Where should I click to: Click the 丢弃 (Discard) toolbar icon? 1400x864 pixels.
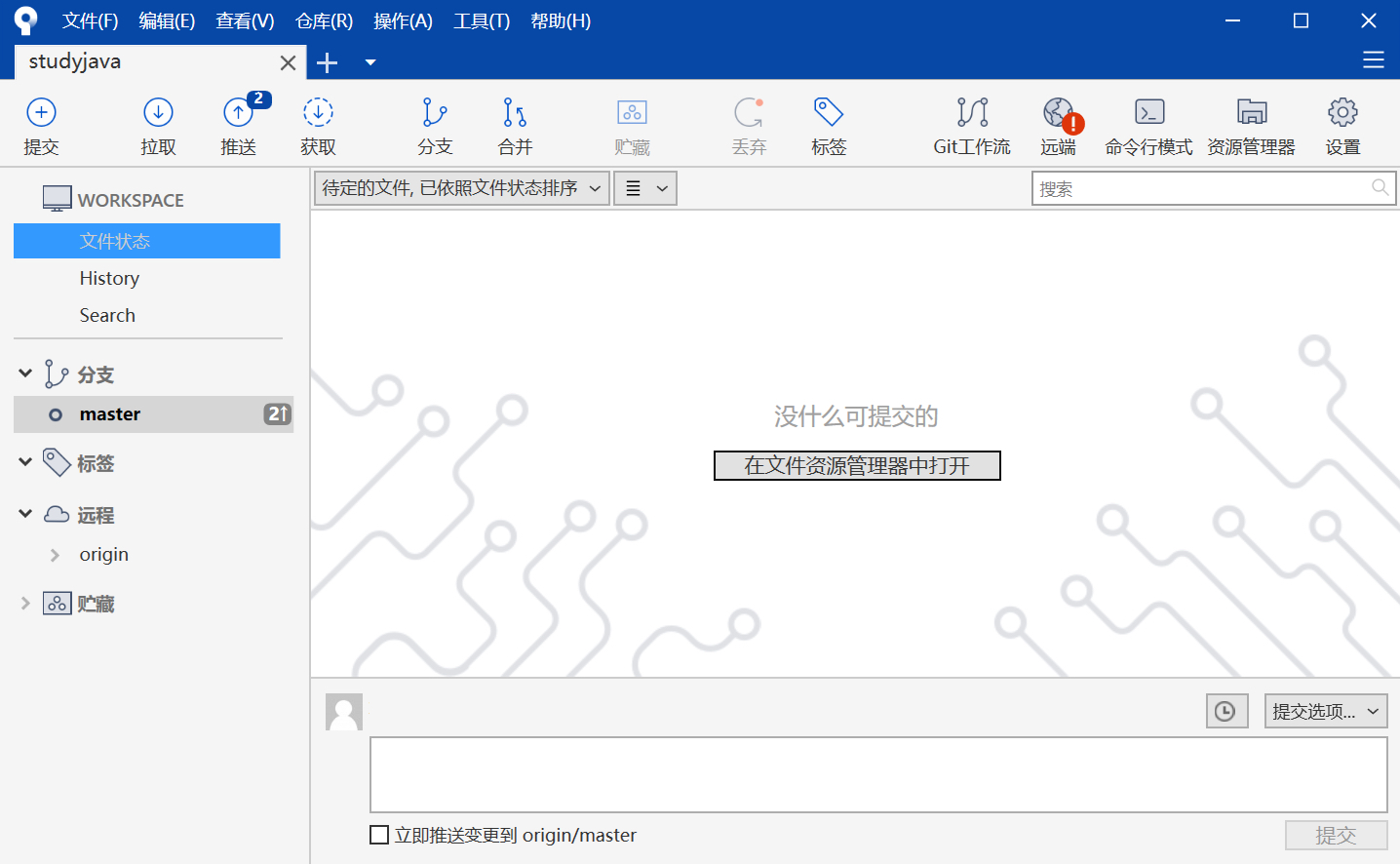coord(749,126)
